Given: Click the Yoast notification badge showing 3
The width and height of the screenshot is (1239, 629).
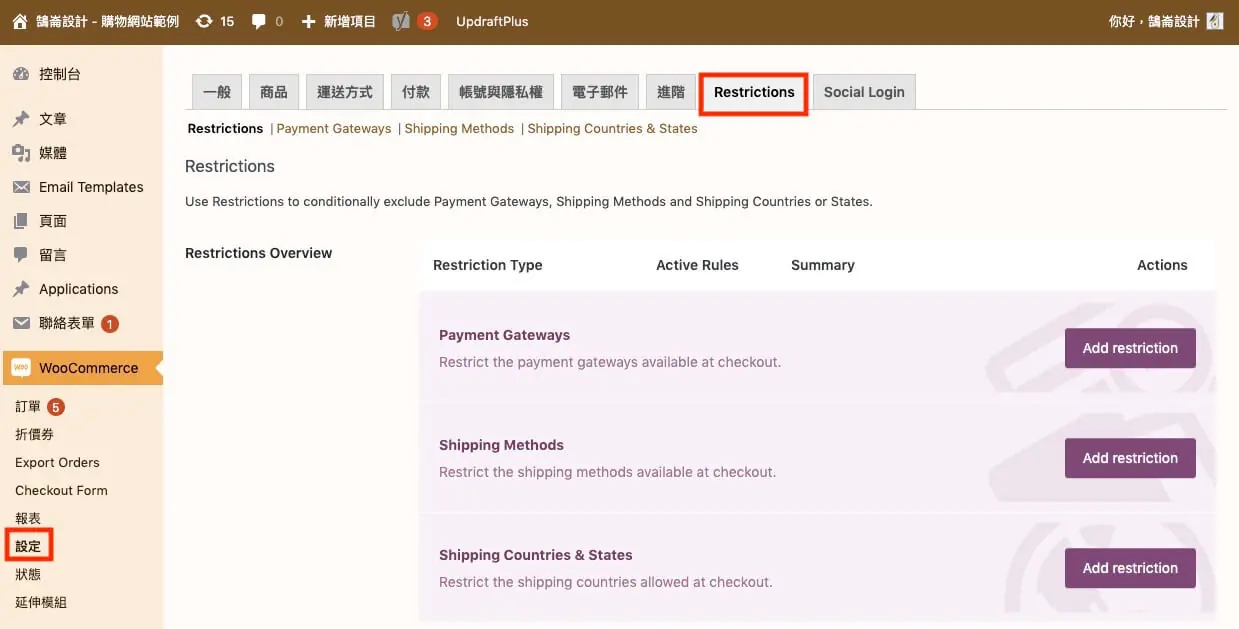Looking at the screenshot, I should click(x=427, y=21).
